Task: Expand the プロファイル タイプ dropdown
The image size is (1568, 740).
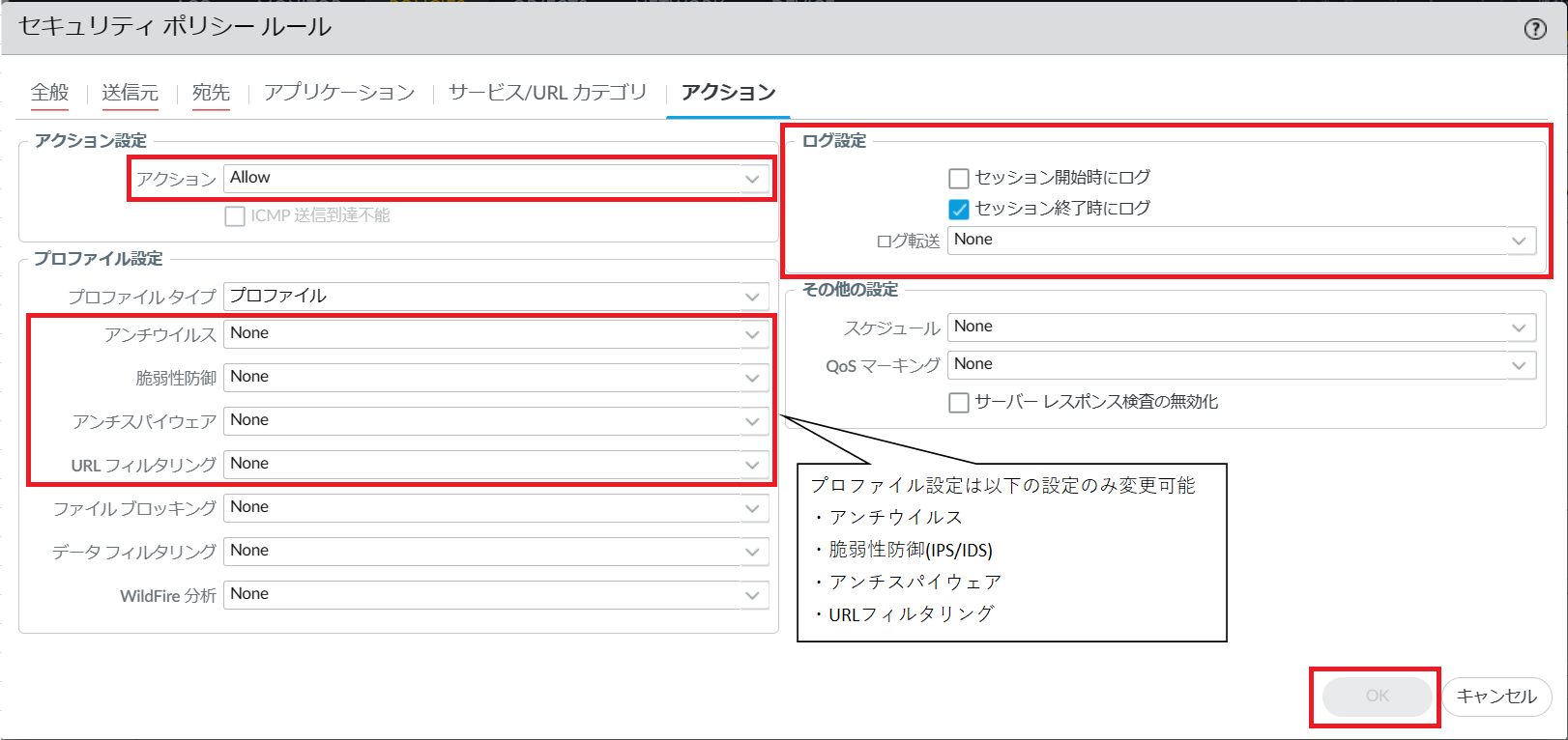Action: (496, 297)
